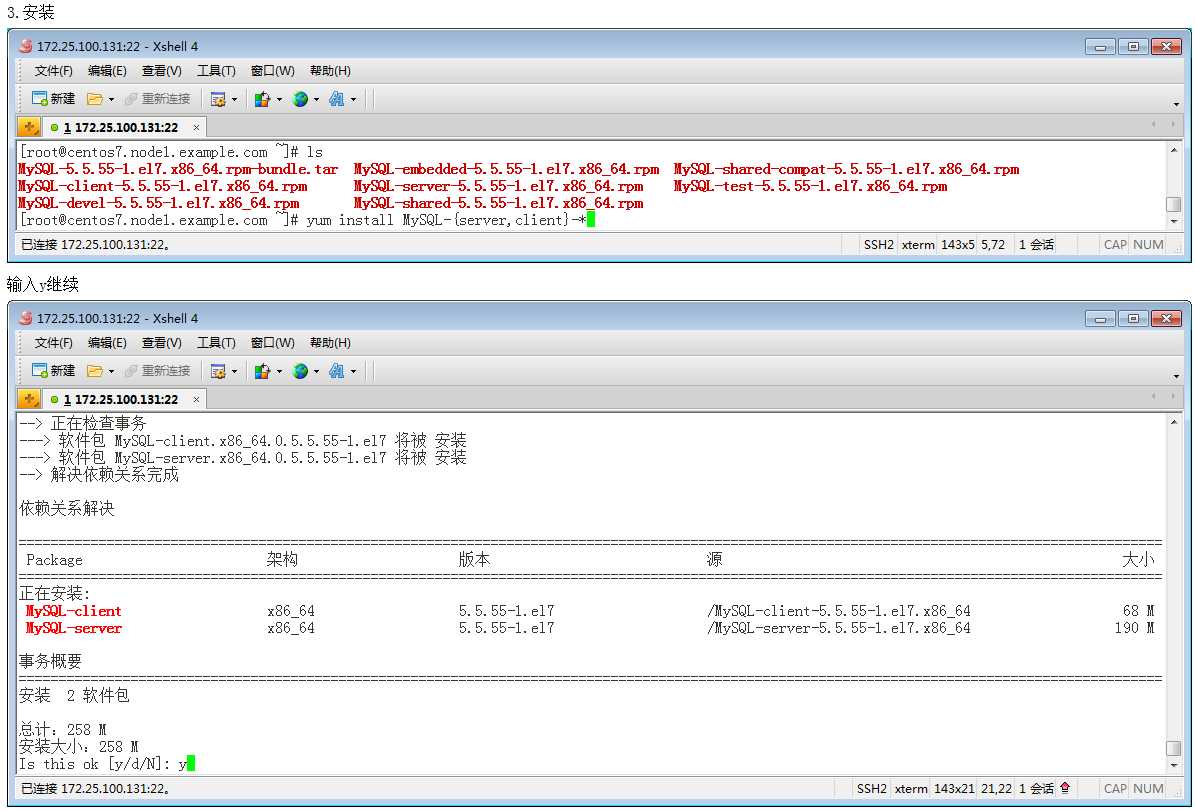The height and width of the screenshot is (810, 1195).
Task: Click the orange new-tab button in top window
Action: coord(29,126)
